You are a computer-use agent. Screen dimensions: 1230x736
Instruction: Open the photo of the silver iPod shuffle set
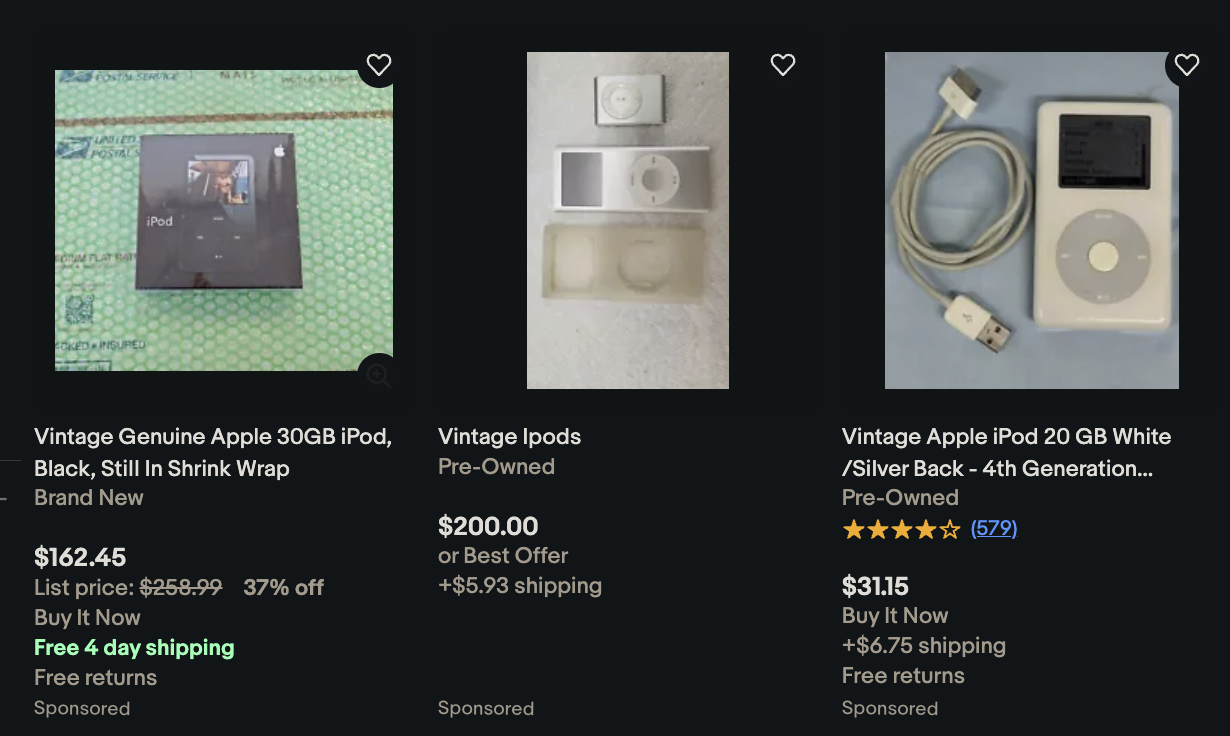click(627, 219)
